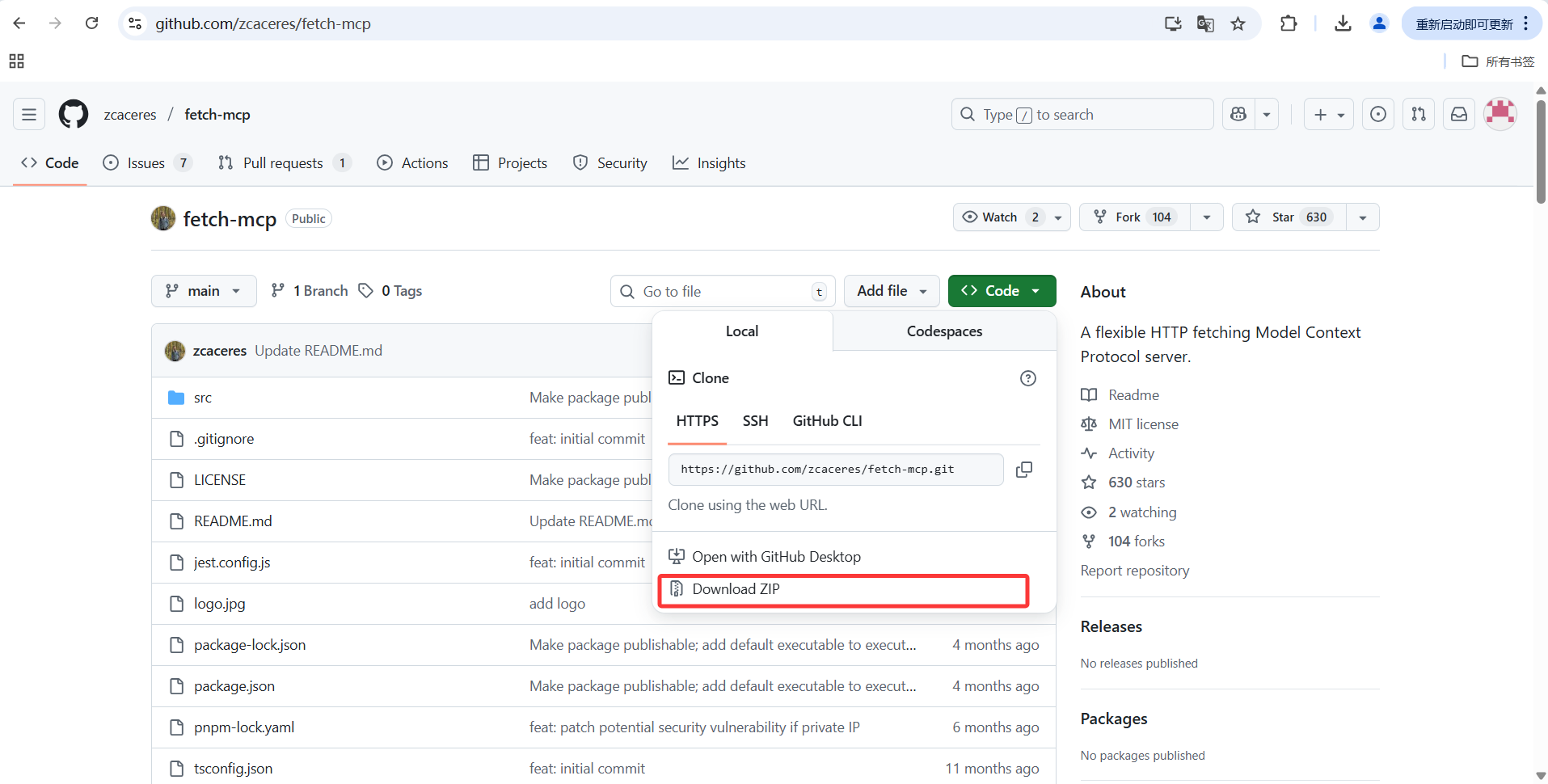The height and width of the screenshot is (784, 1548).
Task: Open the browser profile icon
Action: (1379, 23)
